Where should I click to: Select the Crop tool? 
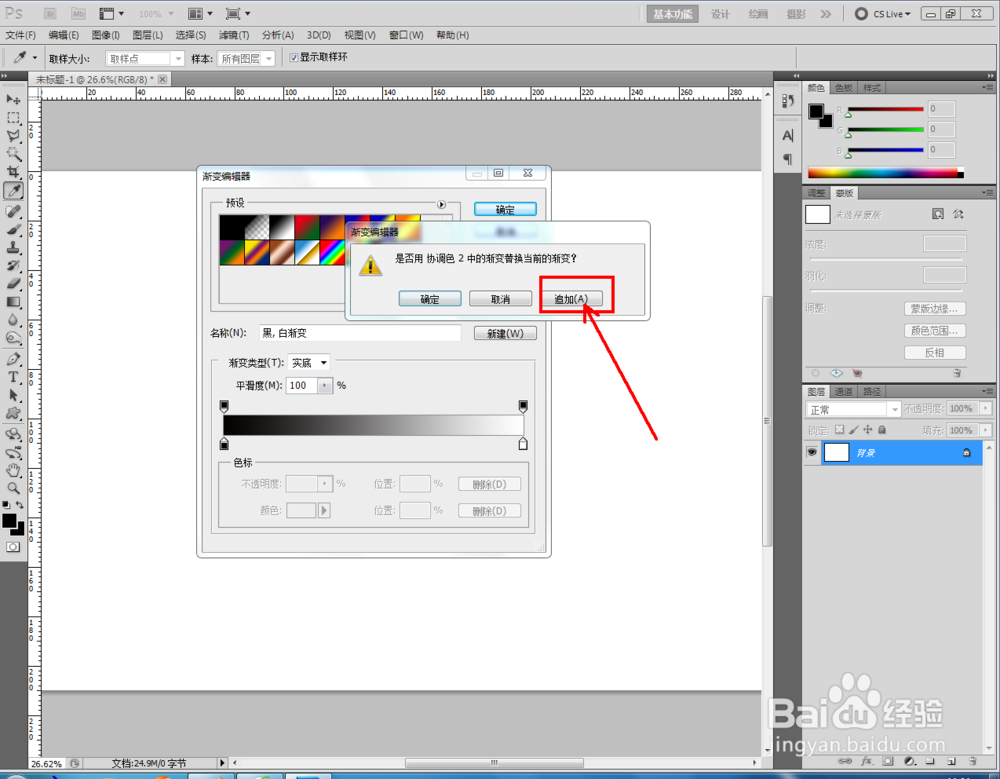(13, 172)
